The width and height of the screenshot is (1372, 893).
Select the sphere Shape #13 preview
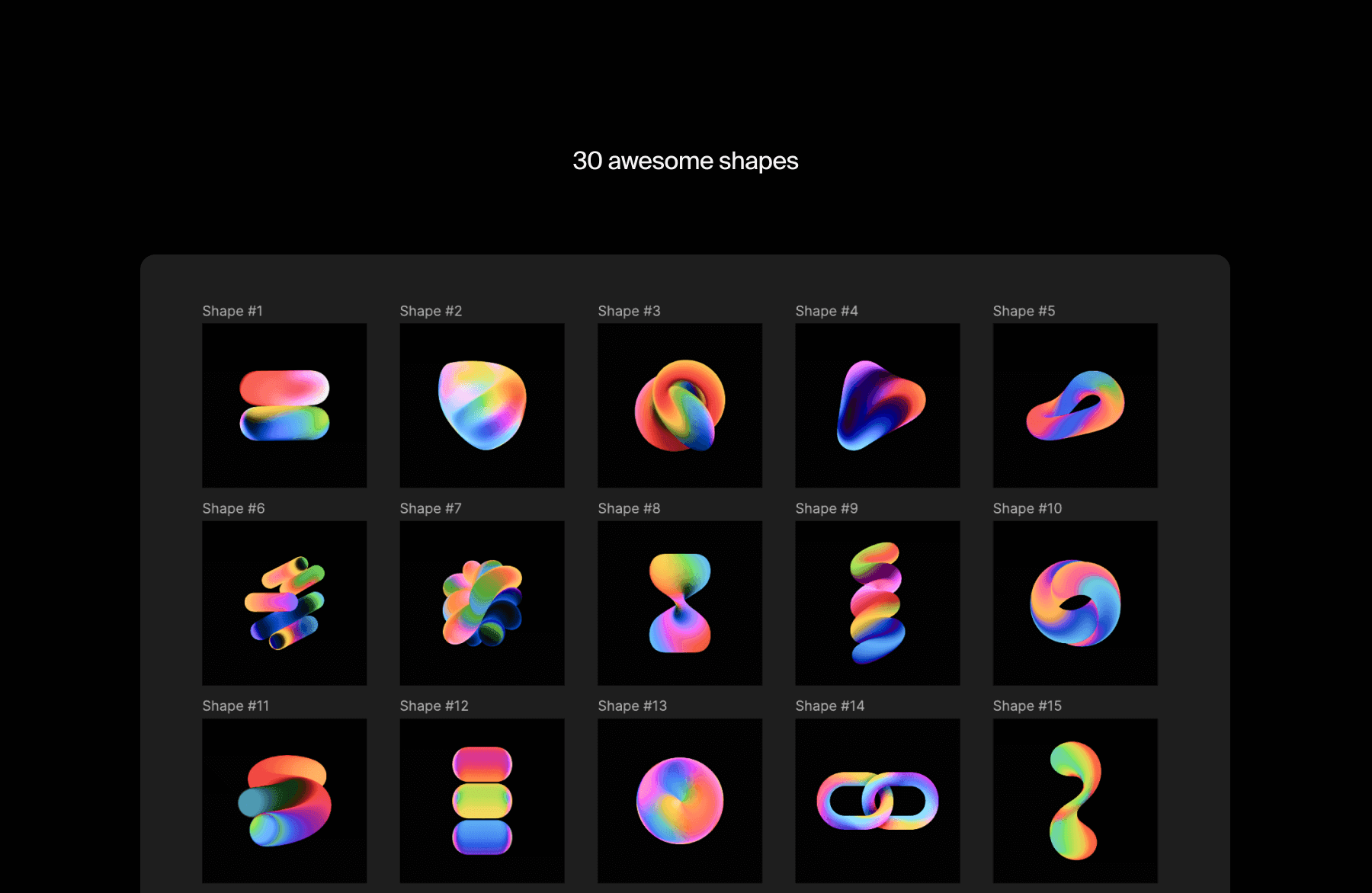[x=679, y=800]
